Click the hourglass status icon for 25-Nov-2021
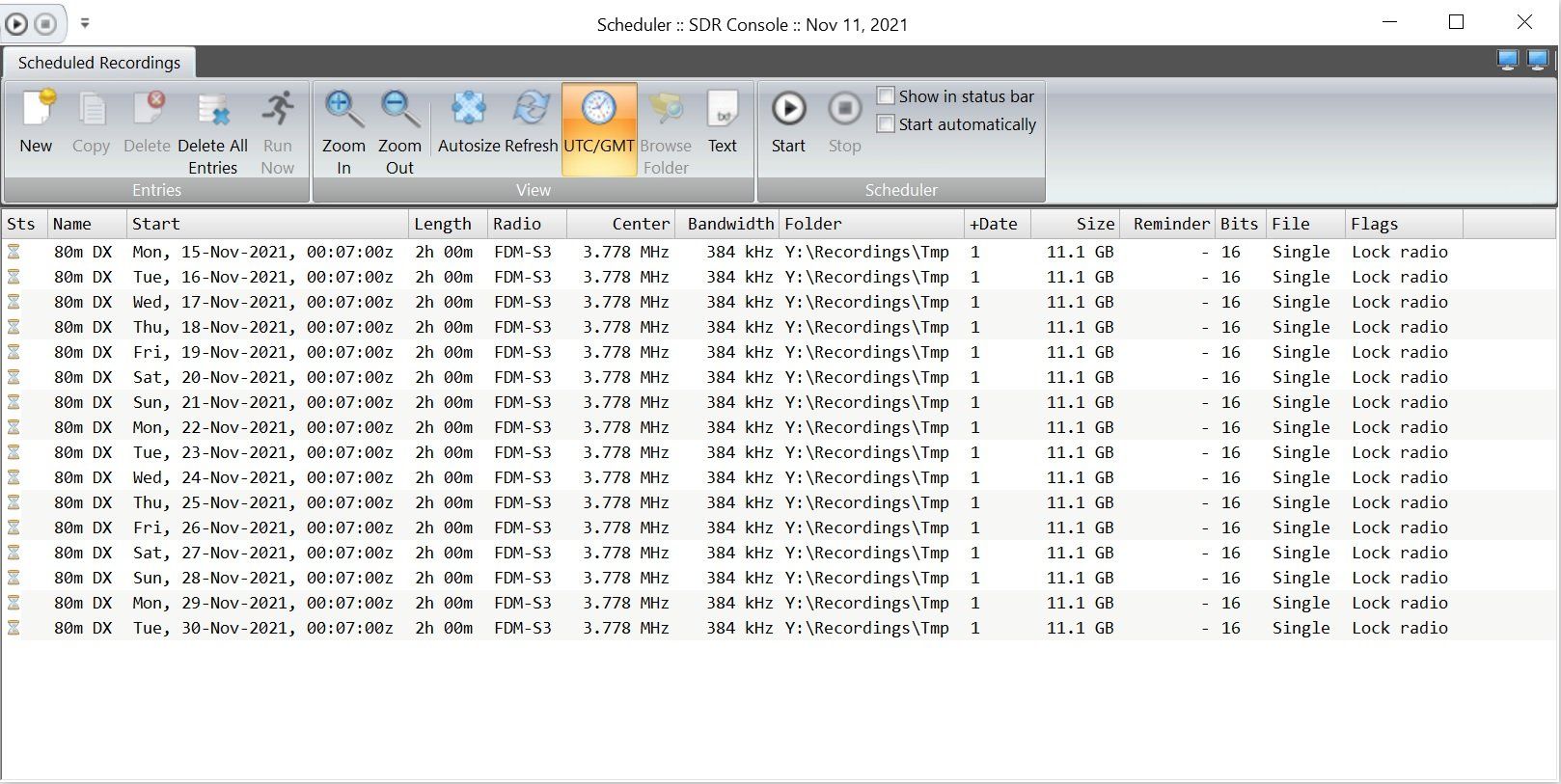This screenshot has width=1561, height=784. click(x=14, y=502)
